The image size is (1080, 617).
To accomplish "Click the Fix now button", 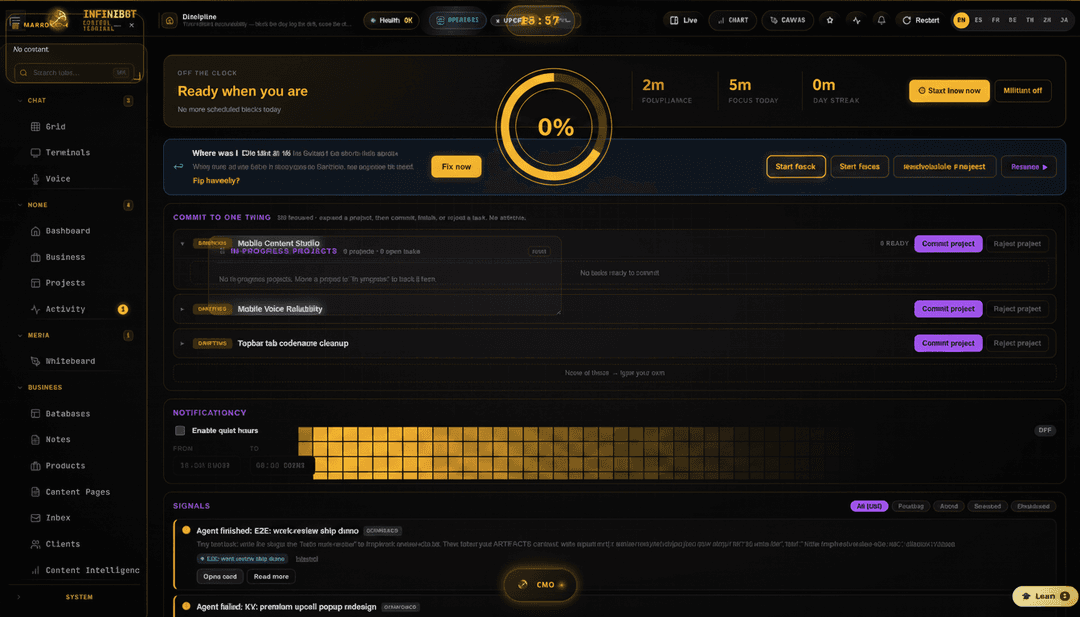I will coord(456,167).
